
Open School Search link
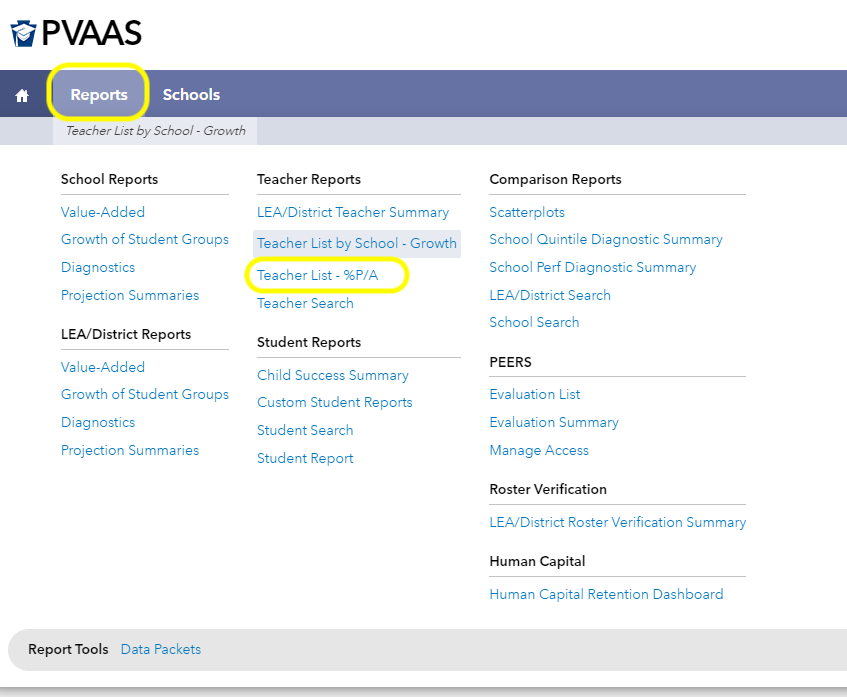click(534, 323)
